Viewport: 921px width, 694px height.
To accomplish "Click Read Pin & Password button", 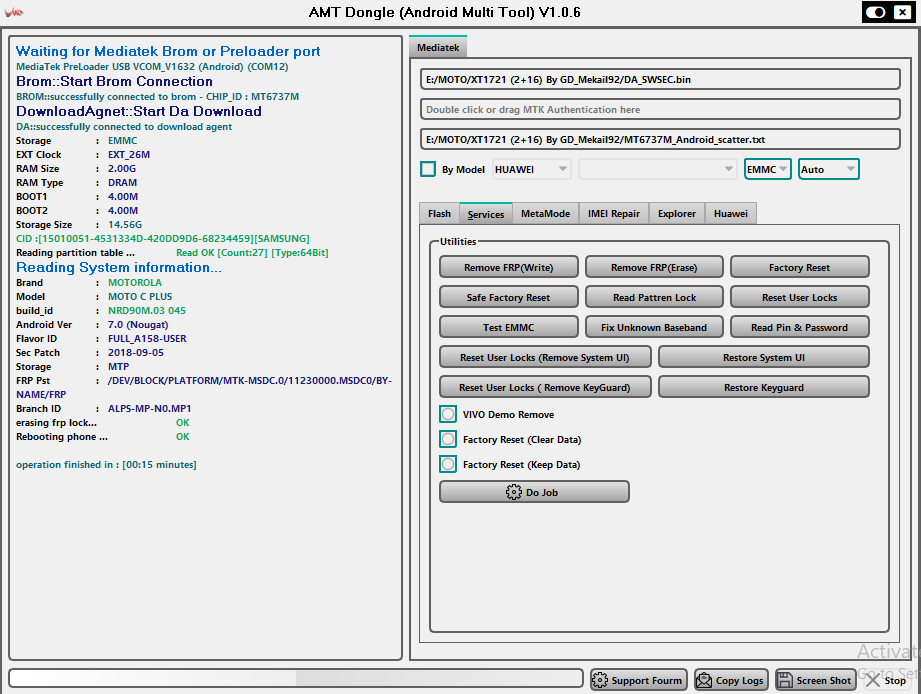I will click(799, 327).
